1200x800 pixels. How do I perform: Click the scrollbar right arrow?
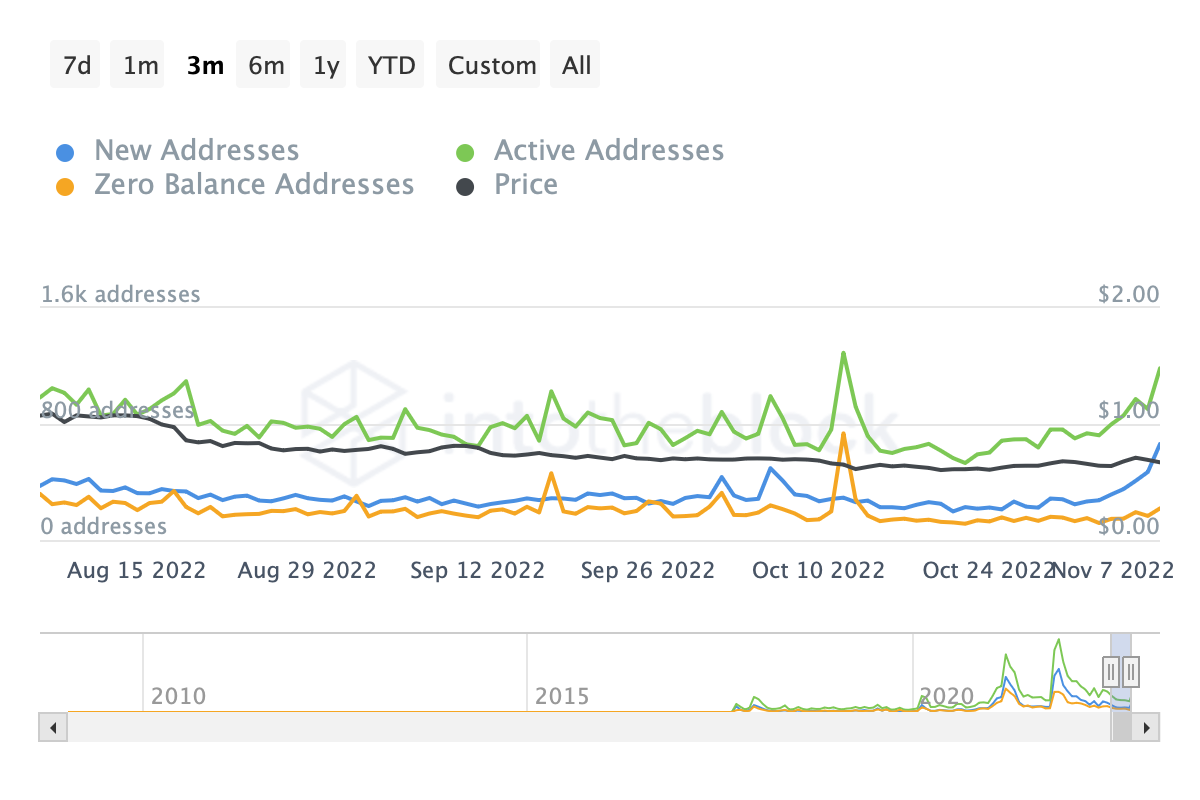1147,727
